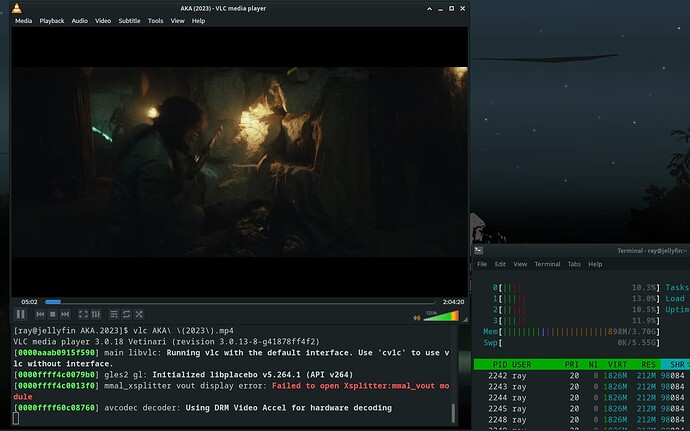Viewport: 690px width, 431px height.
Task: Select htop process row PID 2248
Action: click(582, 420)
